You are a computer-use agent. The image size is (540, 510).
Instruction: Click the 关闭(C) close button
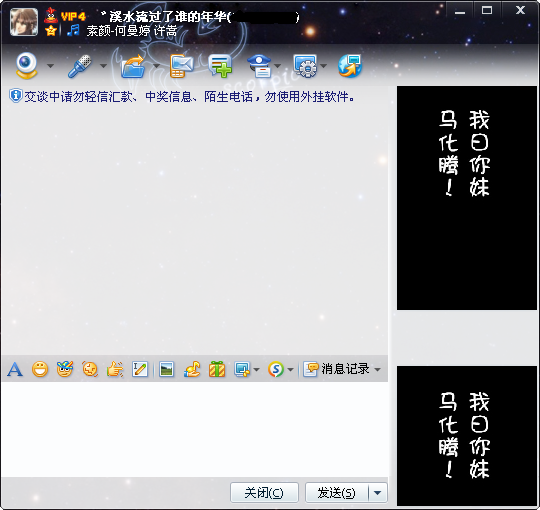click(264, 493)
